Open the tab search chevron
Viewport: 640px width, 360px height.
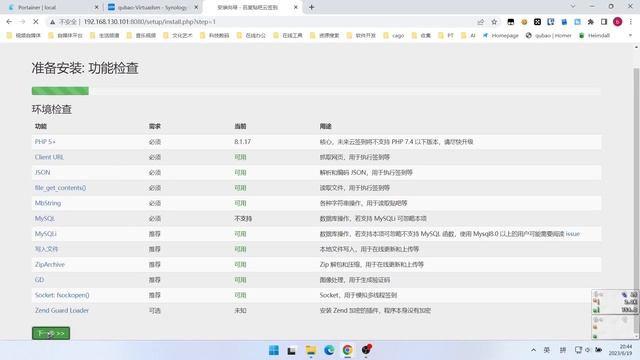pyautogui.click(x=573, y=7)
